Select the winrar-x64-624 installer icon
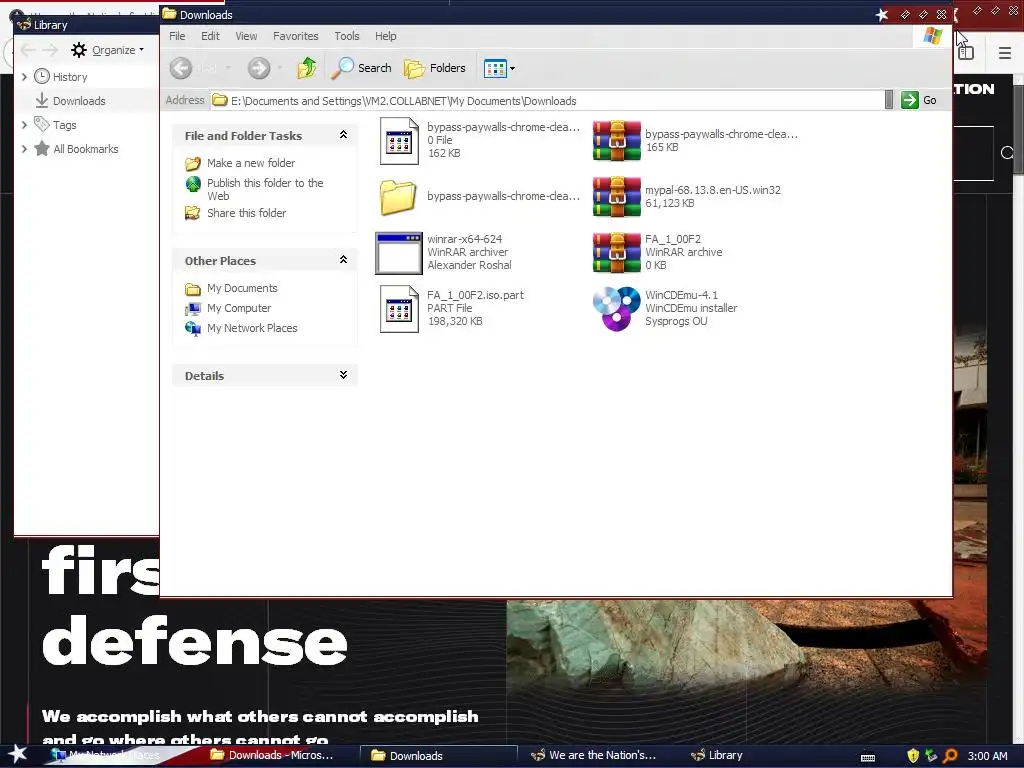This screenshot has height=768, width=1024. 399,253
